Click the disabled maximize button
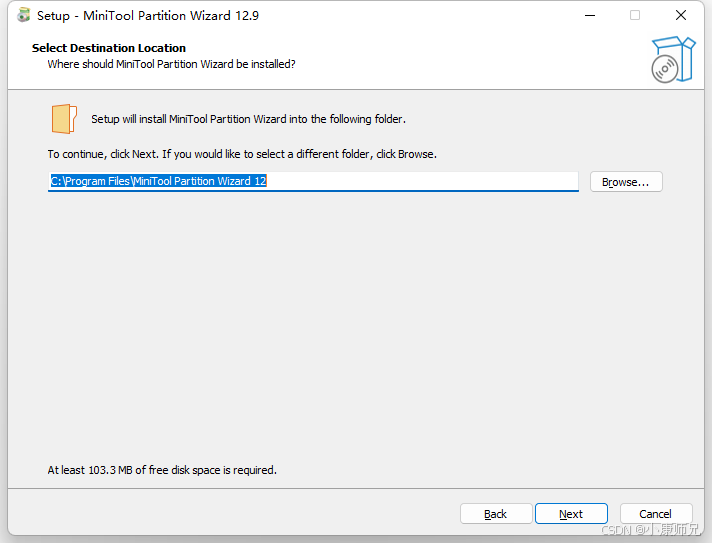 click(x=635, y=15)
